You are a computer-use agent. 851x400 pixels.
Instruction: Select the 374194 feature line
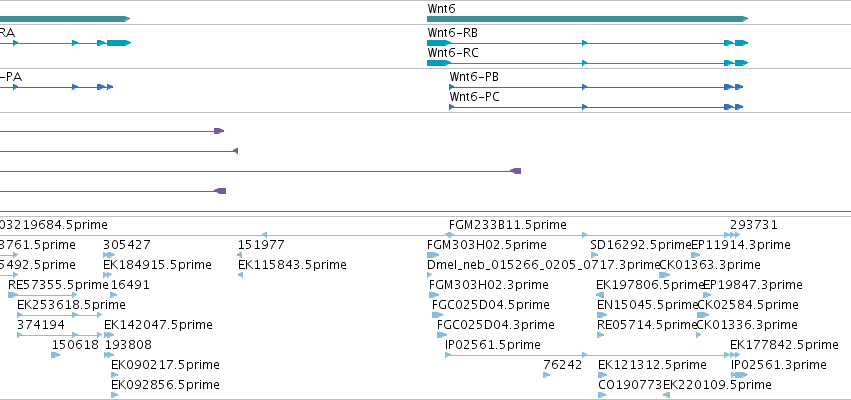60,335
